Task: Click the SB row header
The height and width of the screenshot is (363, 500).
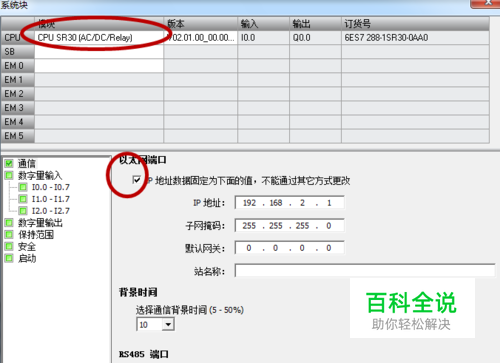Action: pos(18,52)
